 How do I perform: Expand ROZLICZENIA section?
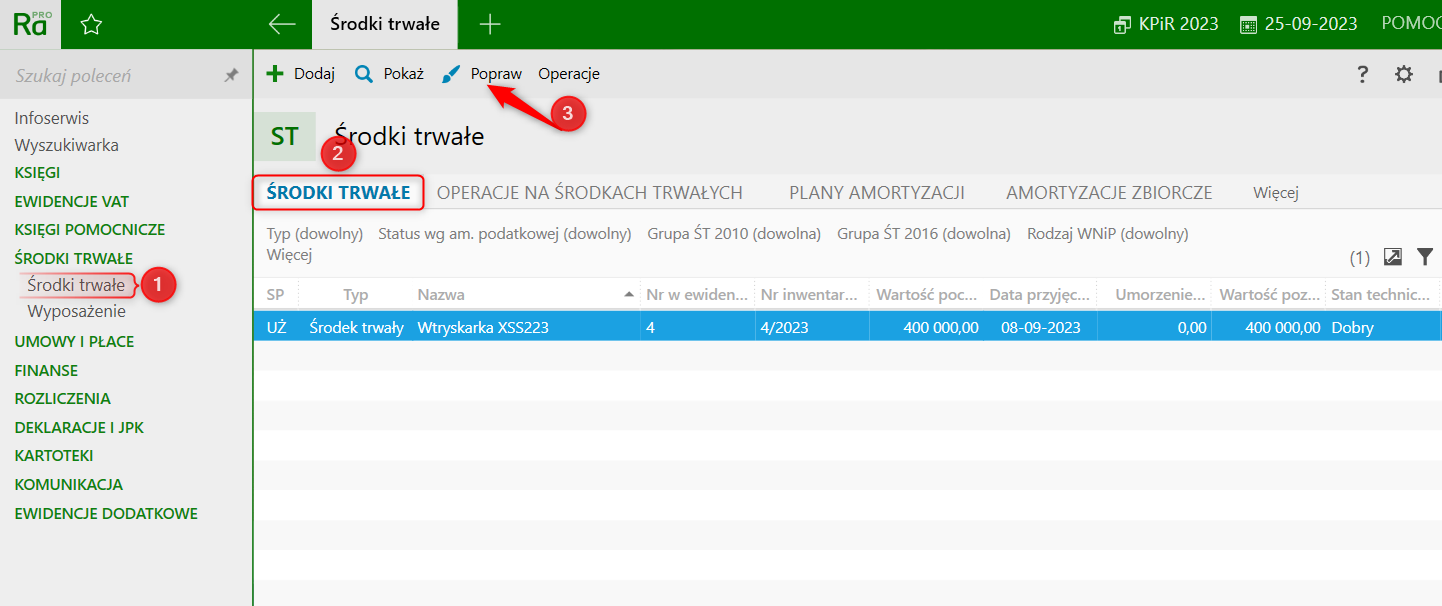[x=62, y=398]
